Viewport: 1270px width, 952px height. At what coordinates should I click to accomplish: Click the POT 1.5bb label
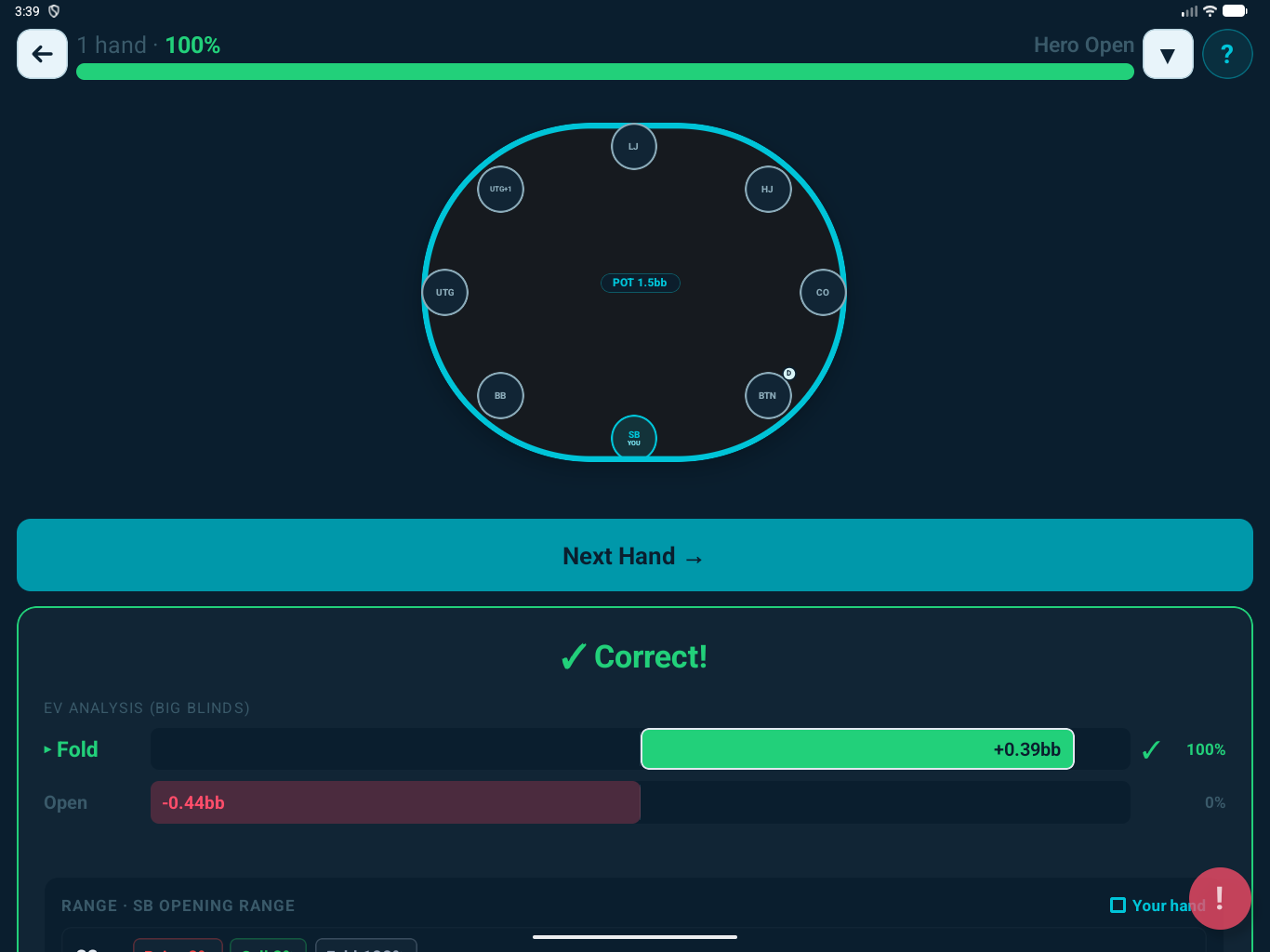pos(640,283)
